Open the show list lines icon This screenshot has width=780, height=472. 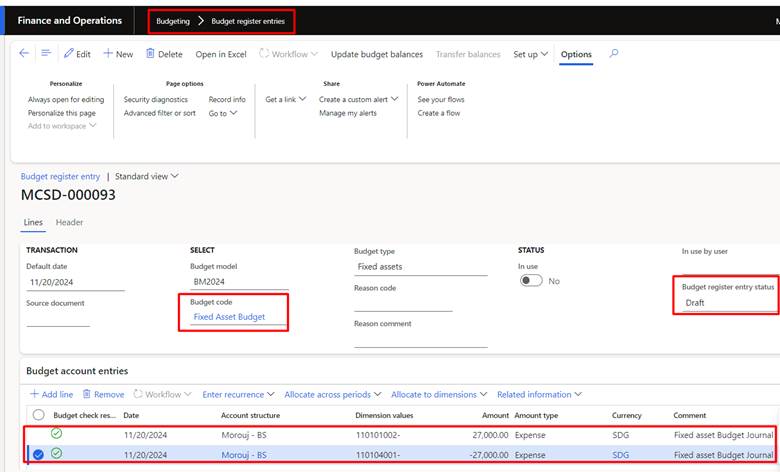[46, 53]
